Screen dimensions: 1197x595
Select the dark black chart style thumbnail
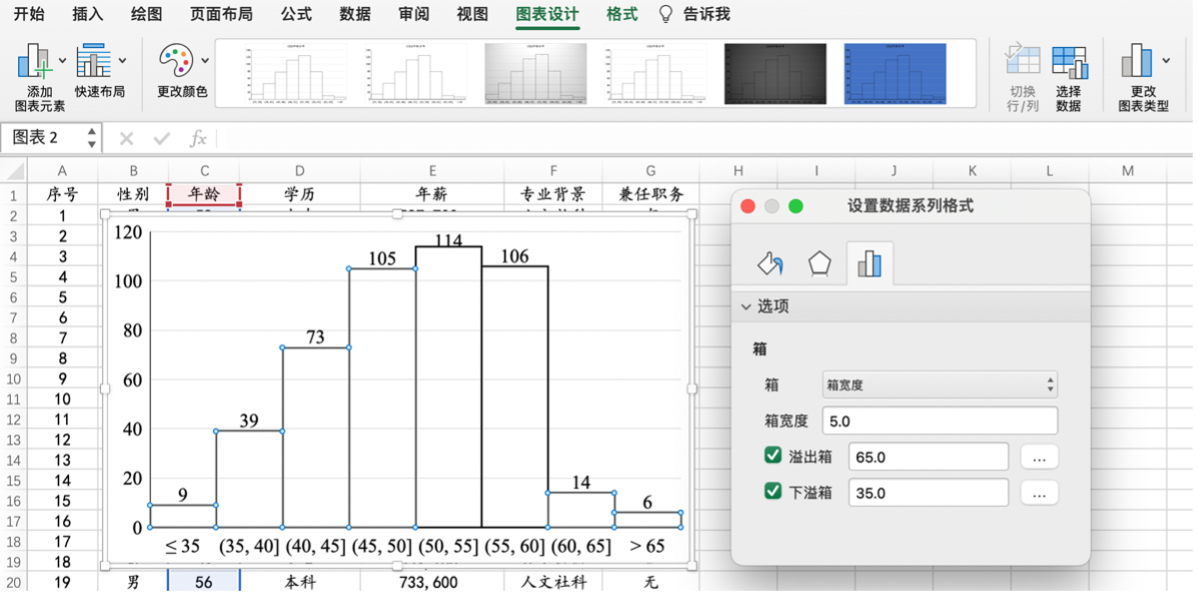pos(775,73)
